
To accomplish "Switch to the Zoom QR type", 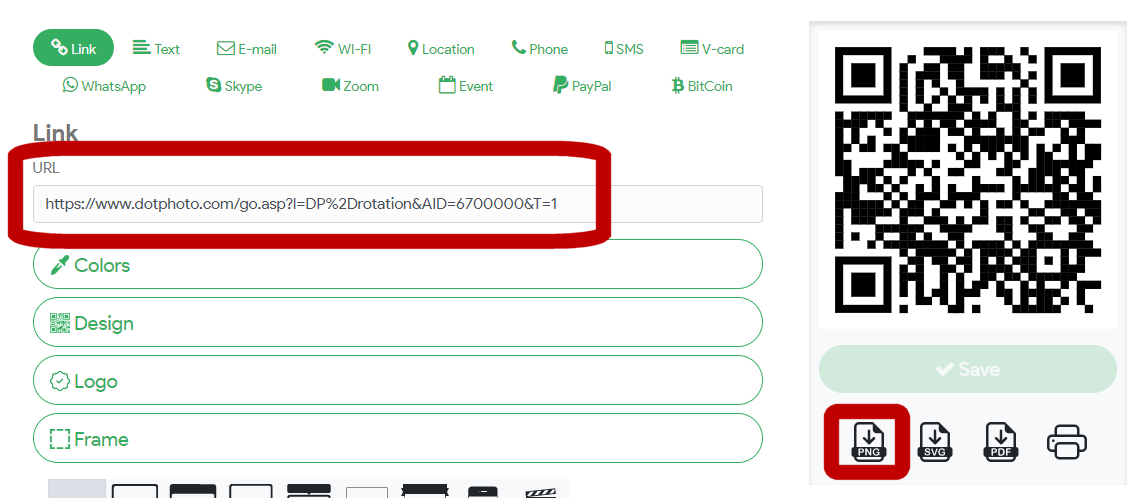I will [x=350, y=86].
